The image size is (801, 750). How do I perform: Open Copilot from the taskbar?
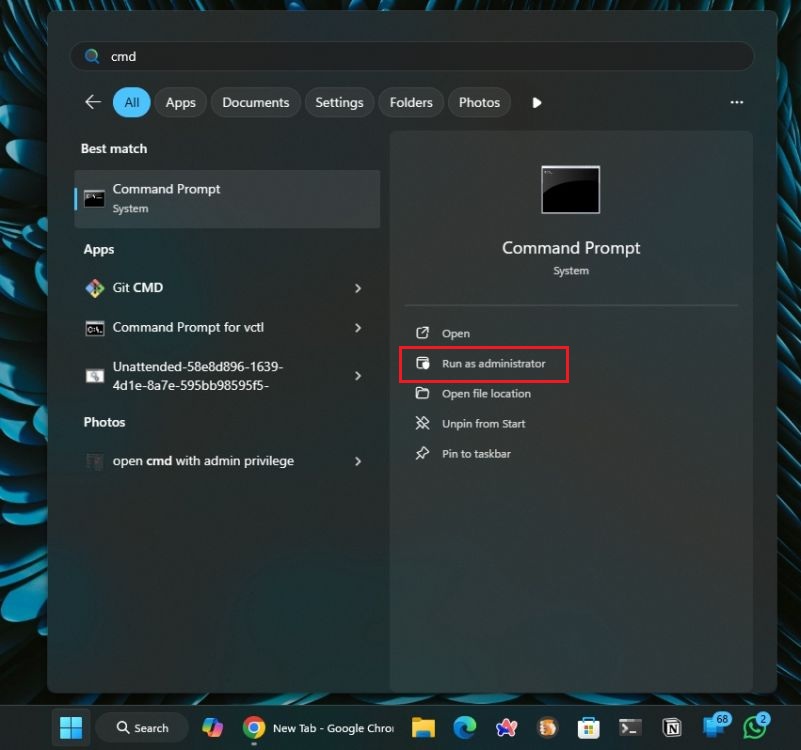point(213,728)
